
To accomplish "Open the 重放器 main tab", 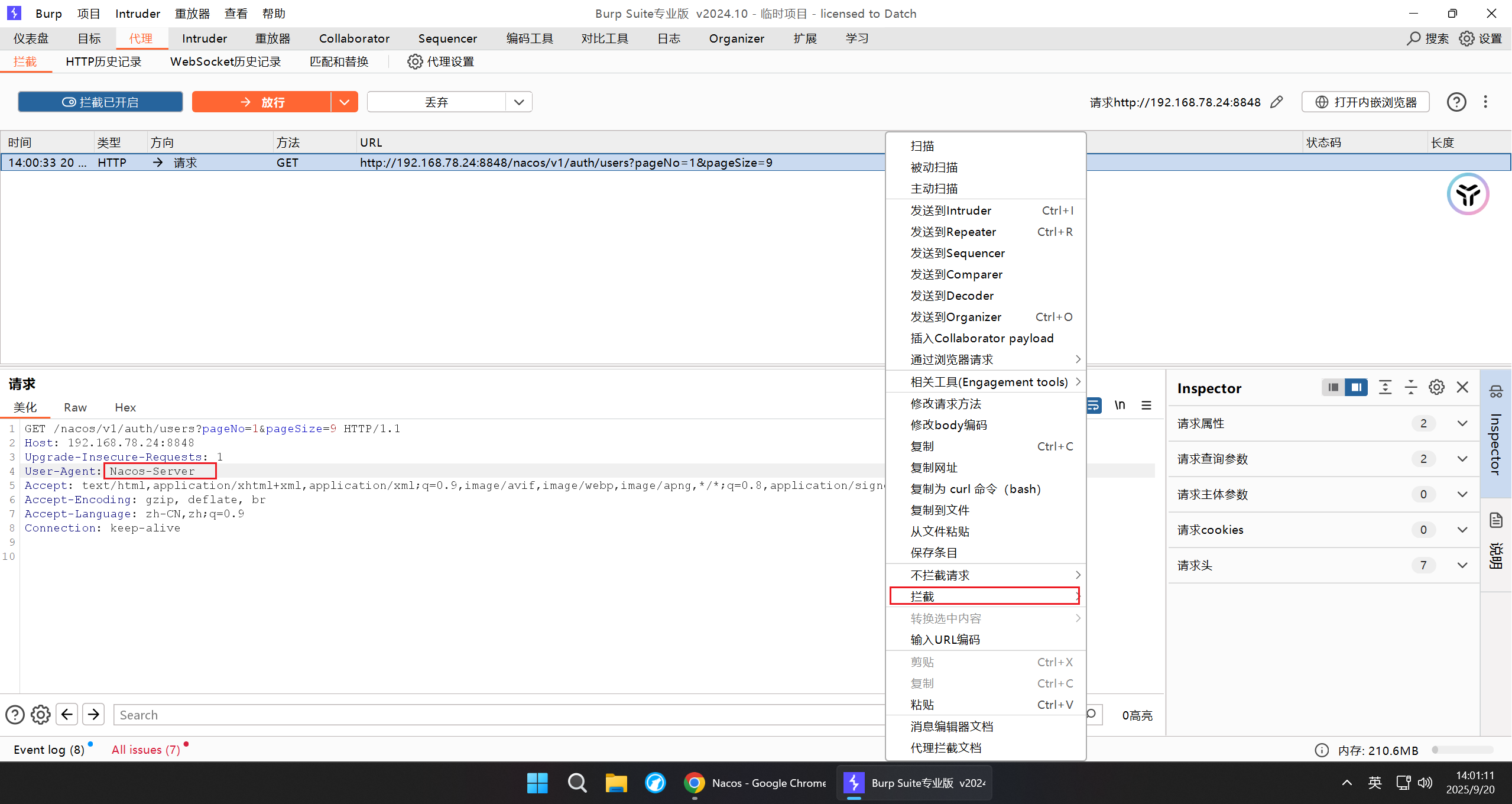I will [272, 38].
